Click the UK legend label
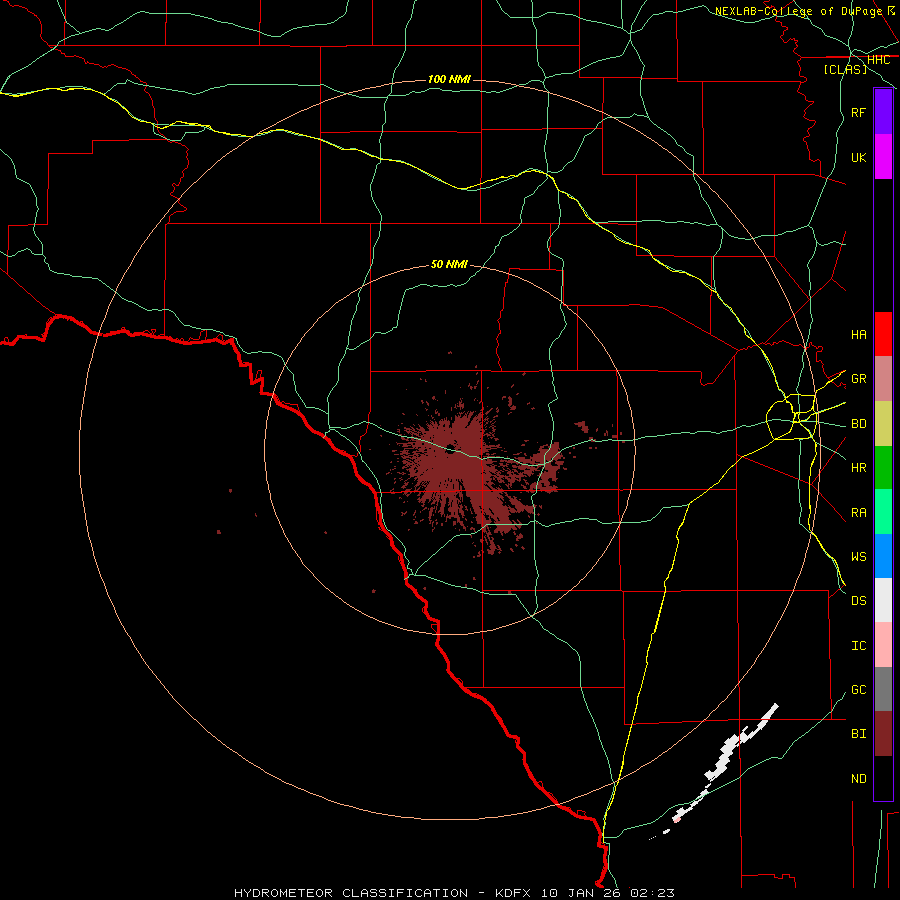The height and width of the screenshot is (900, 900). (858, 157)
